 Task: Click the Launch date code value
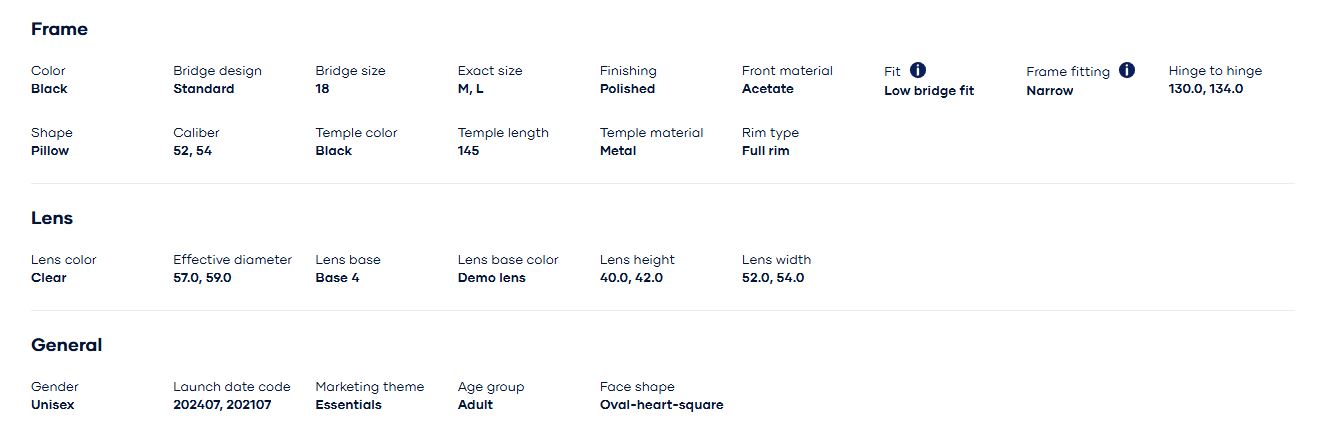pos(222,405)
